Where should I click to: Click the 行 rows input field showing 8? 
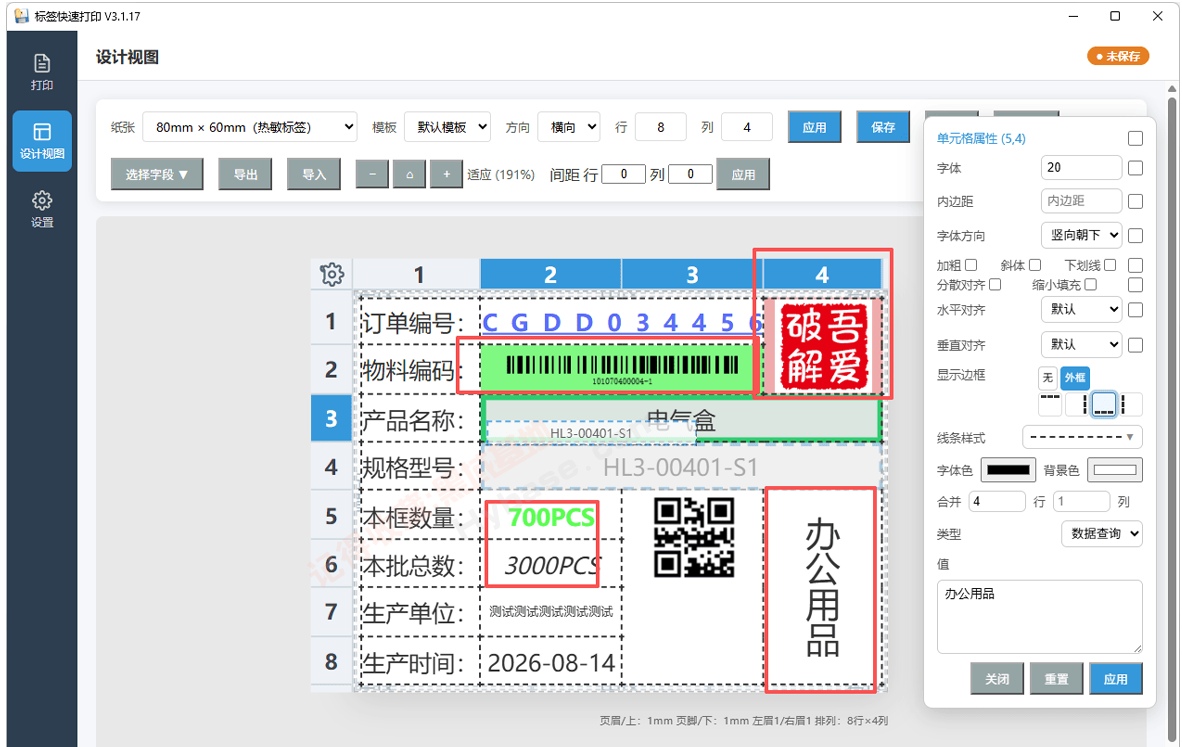pos(660,127)
